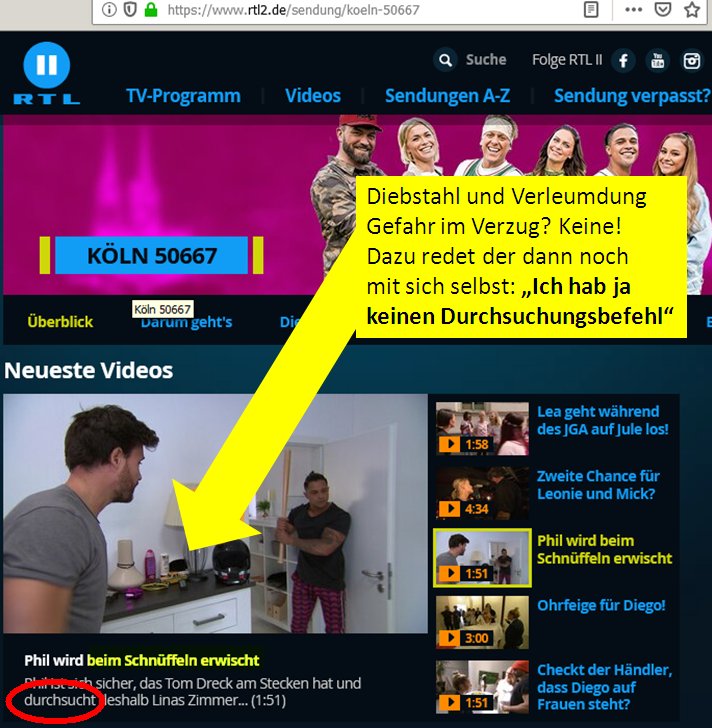Open Sendung verpasst? menu item
Screen dimensions: 712x728
(x=632, y=96)
